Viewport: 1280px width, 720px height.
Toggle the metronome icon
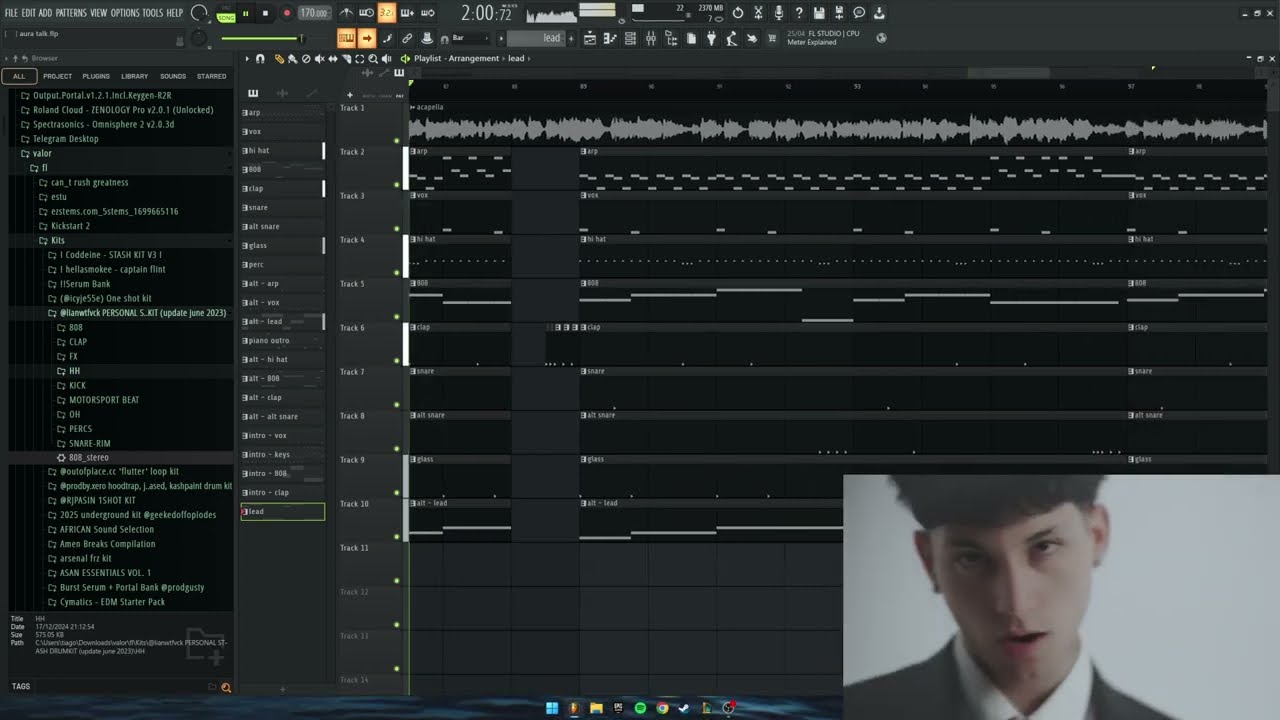coord(346,13)
